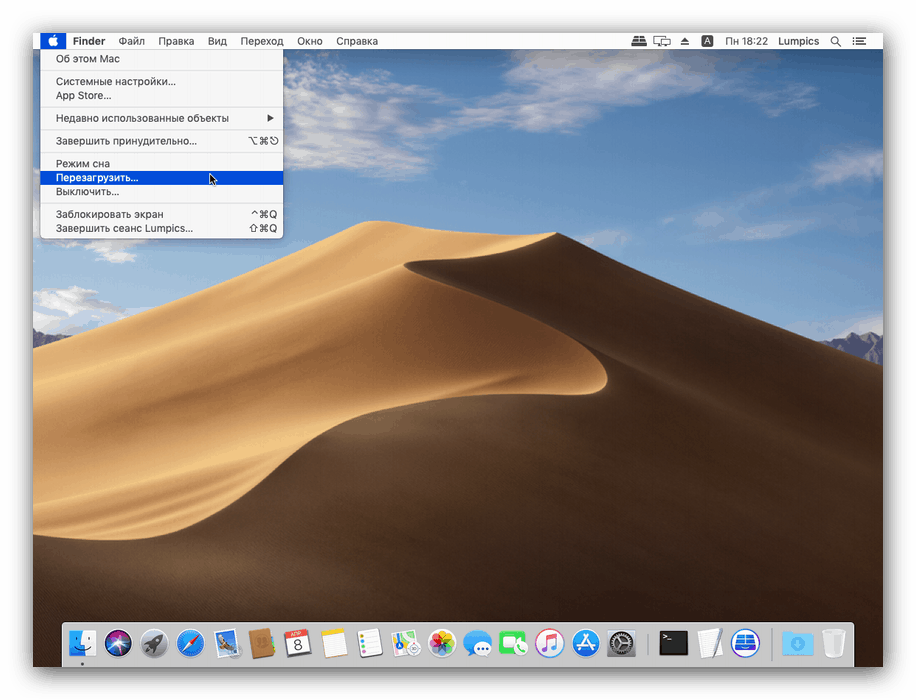Open Notification Center list icon
The height and width of the screenshot is (700, 916).
tap(859, 41)
